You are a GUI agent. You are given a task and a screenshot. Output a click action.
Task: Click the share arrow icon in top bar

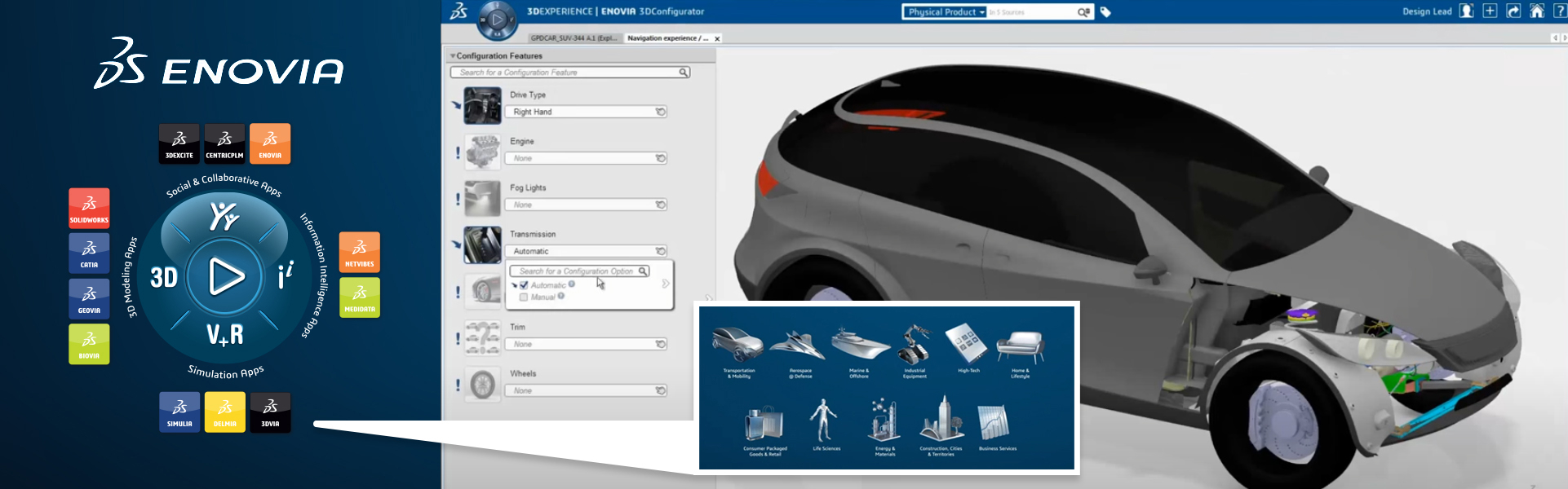(1513, 11)
